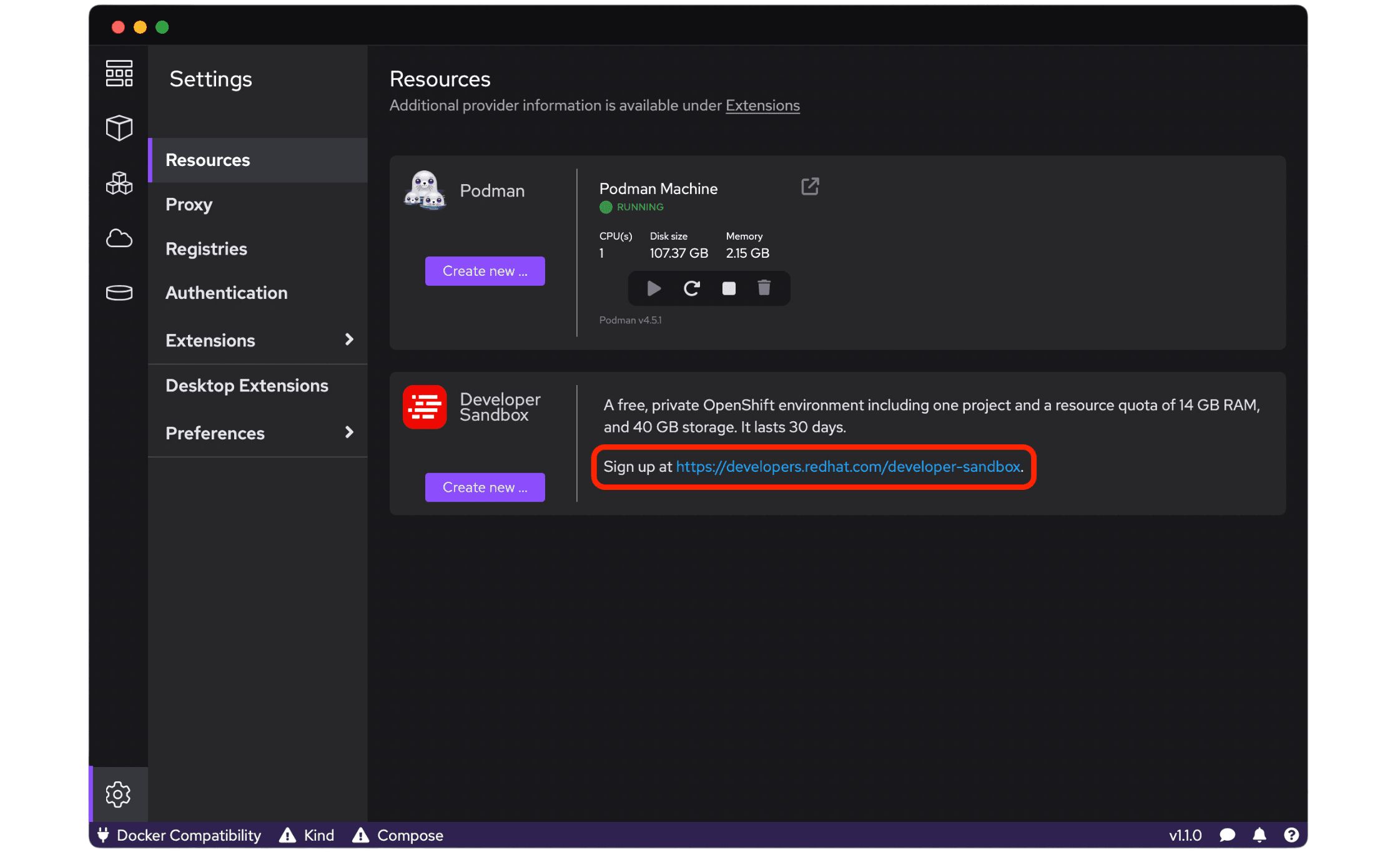1400x855 pixels.
Task: Click the Developer Sandbox icon
Action: click(425, 407)
